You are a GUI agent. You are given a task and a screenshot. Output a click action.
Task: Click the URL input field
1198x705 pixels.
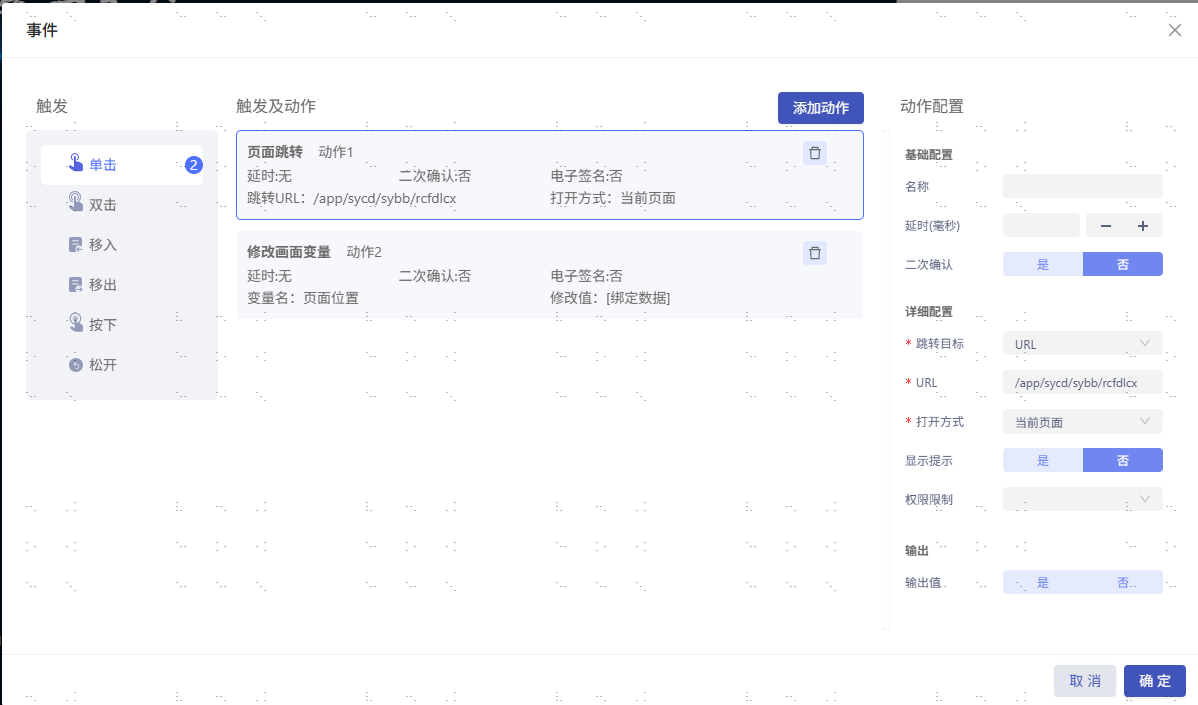pyautogui.click(x=1083, y=382)
